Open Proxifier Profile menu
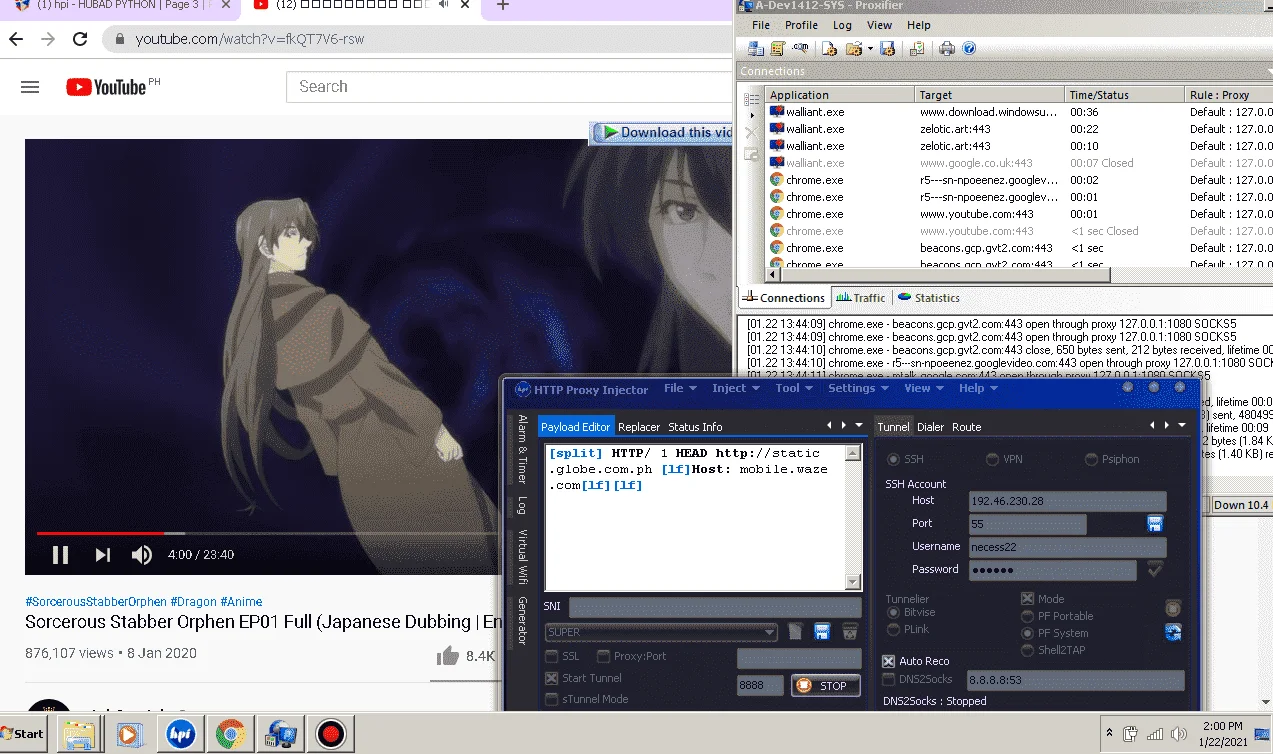This screenshot has height=754, width=1273. tap(801, 25)
